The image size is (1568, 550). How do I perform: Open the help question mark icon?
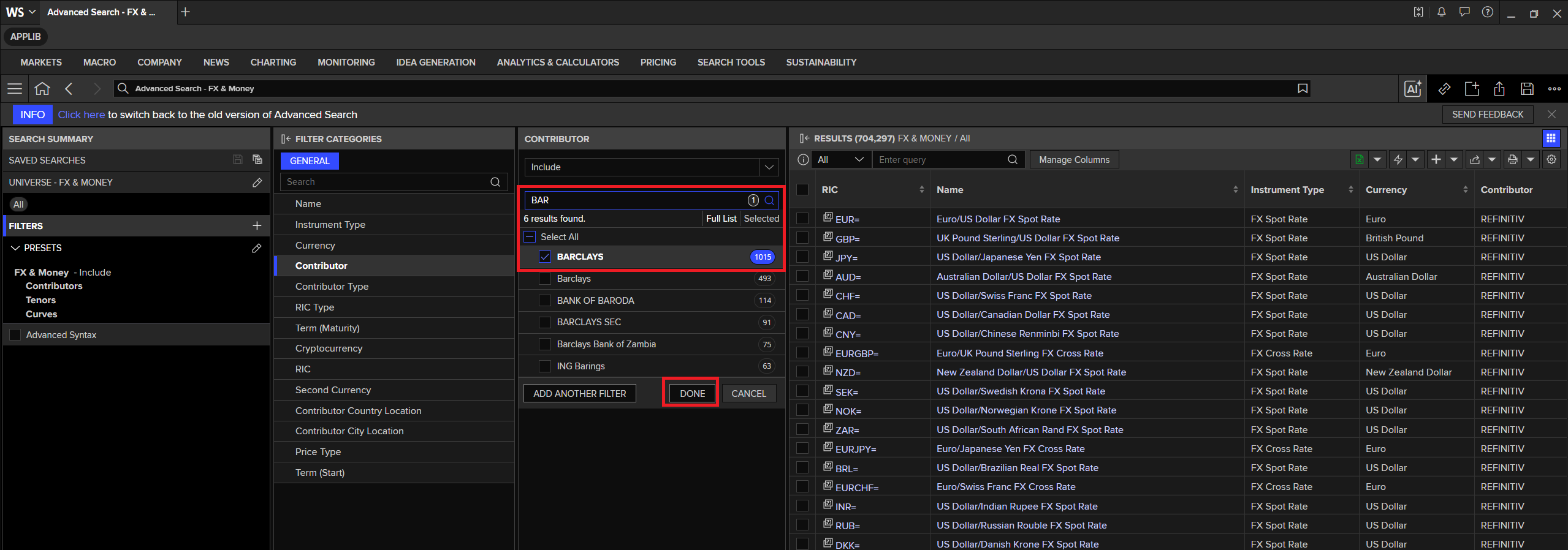(1488, 12)
